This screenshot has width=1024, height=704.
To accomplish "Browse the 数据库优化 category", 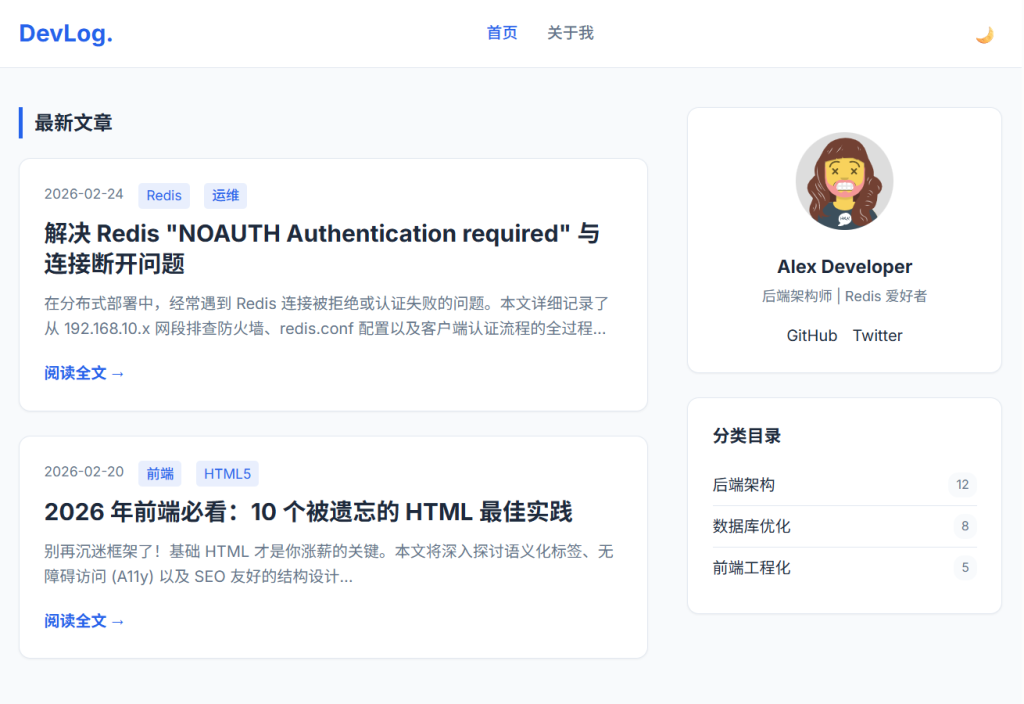I will coord(752,526).
